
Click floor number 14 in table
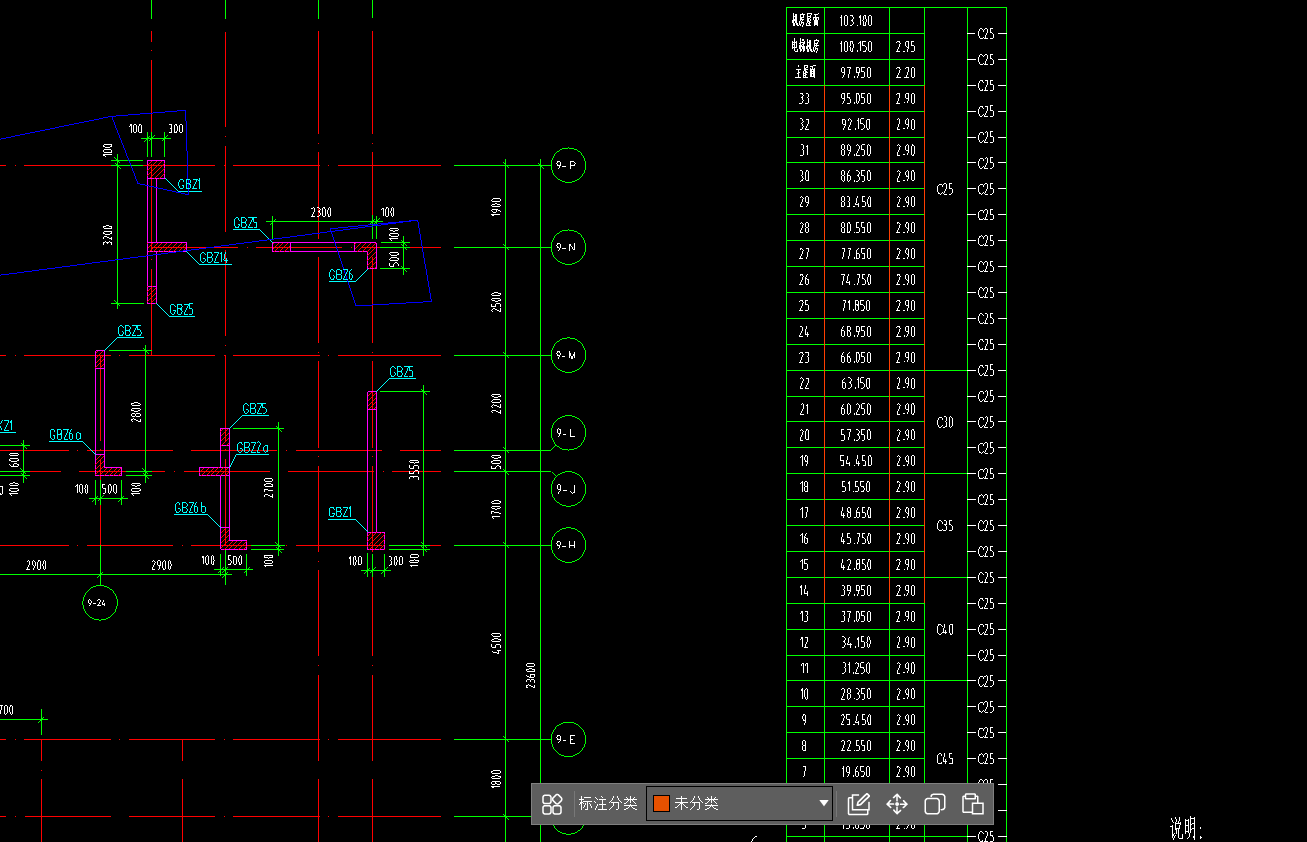coord(805,591)
